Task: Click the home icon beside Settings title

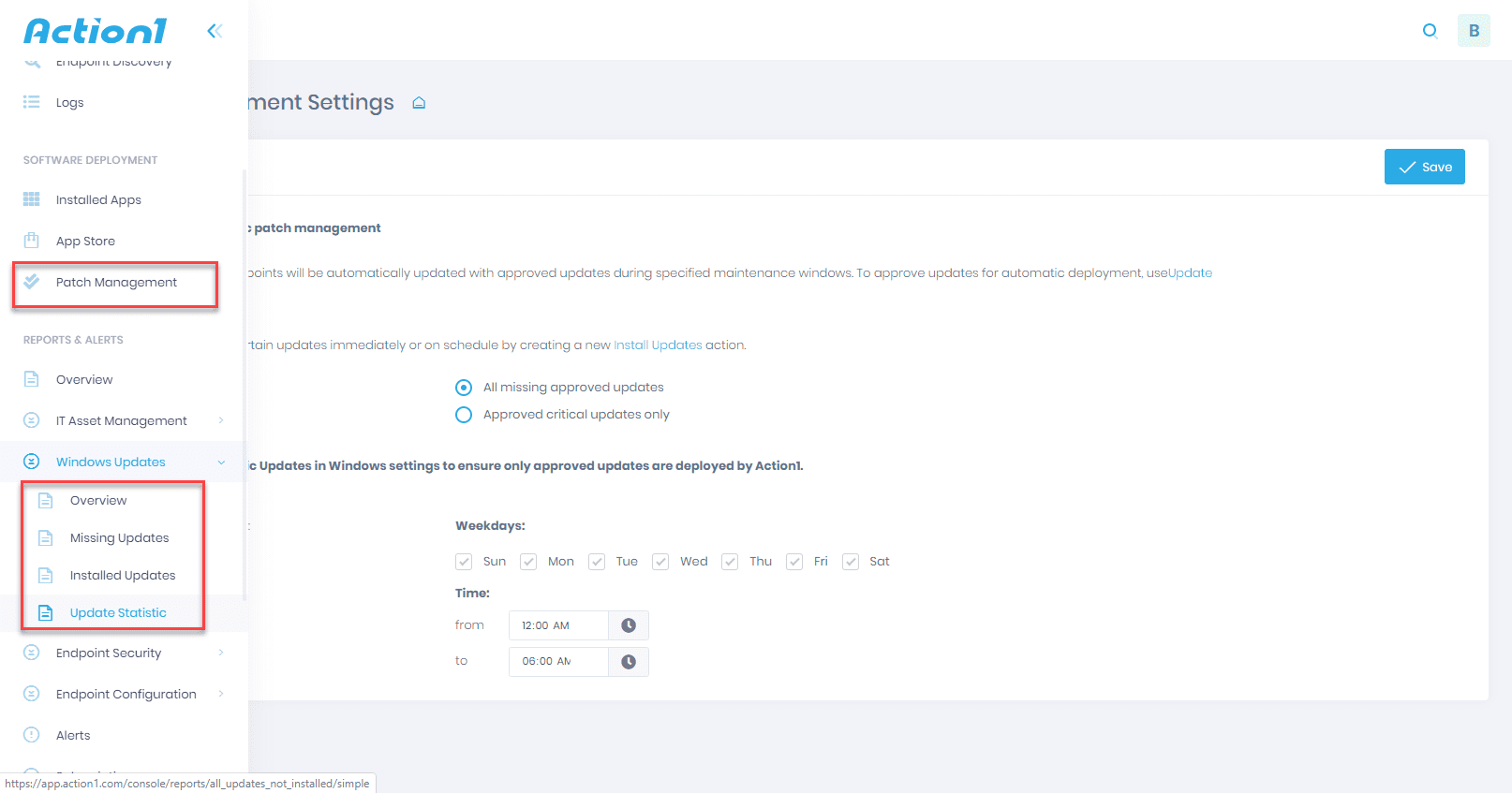Action: pos(419,103)
